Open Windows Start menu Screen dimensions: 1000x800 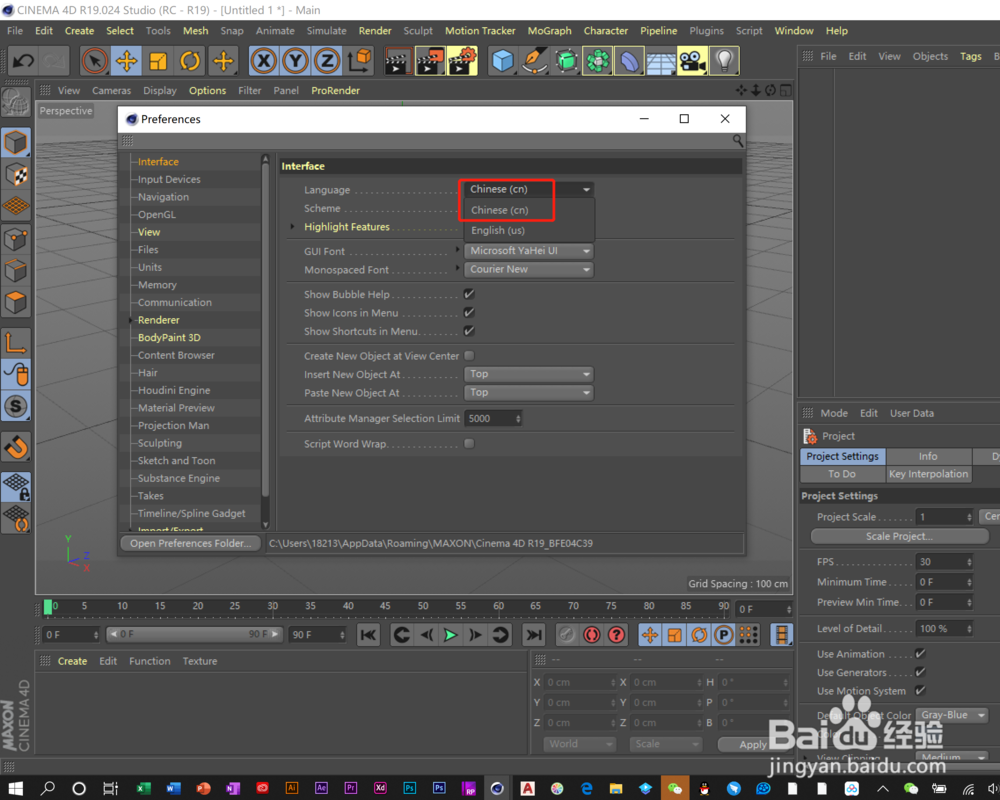15,789
